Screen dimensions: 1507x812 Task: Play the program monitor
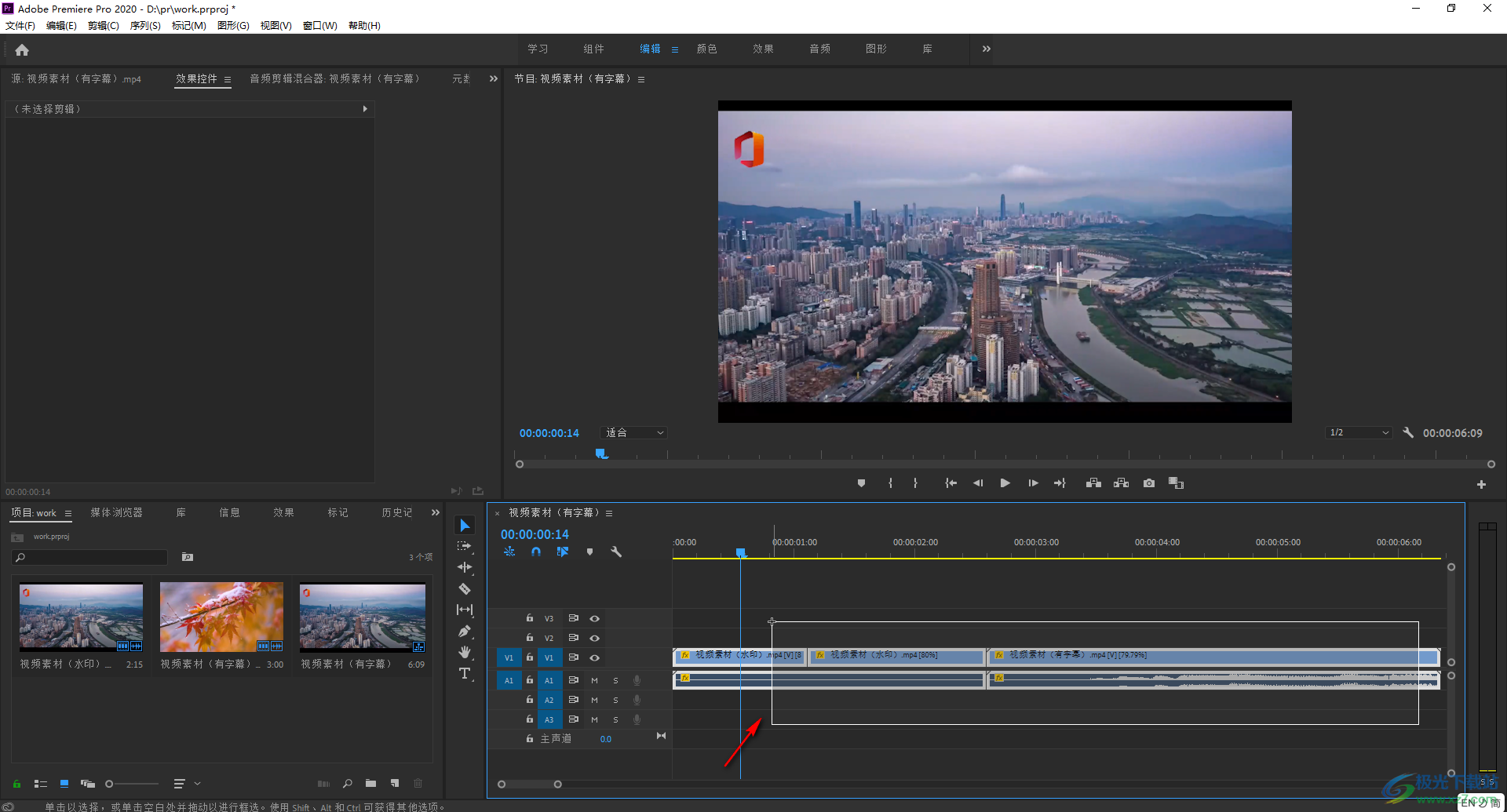coord(1005,483)
